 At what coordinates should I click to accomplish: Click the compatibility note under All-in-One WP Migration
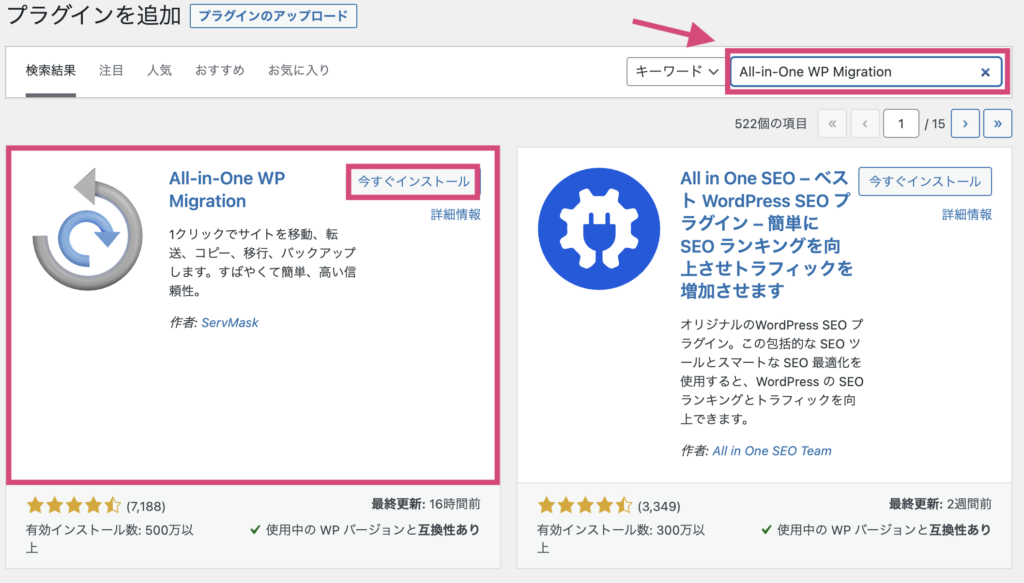tap(365, 529)
